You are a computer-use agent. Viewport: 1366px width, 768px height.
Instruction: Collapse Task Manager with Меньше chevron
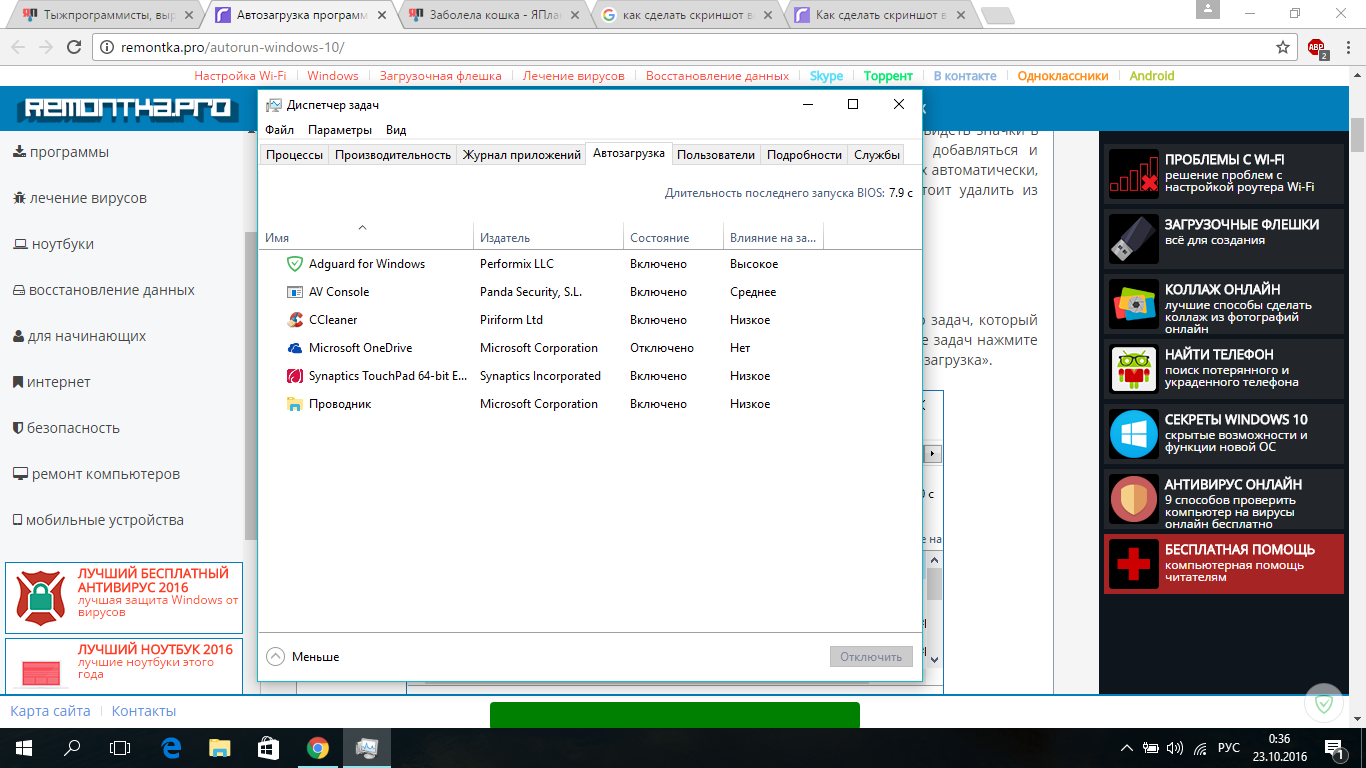tap(276, 657)
